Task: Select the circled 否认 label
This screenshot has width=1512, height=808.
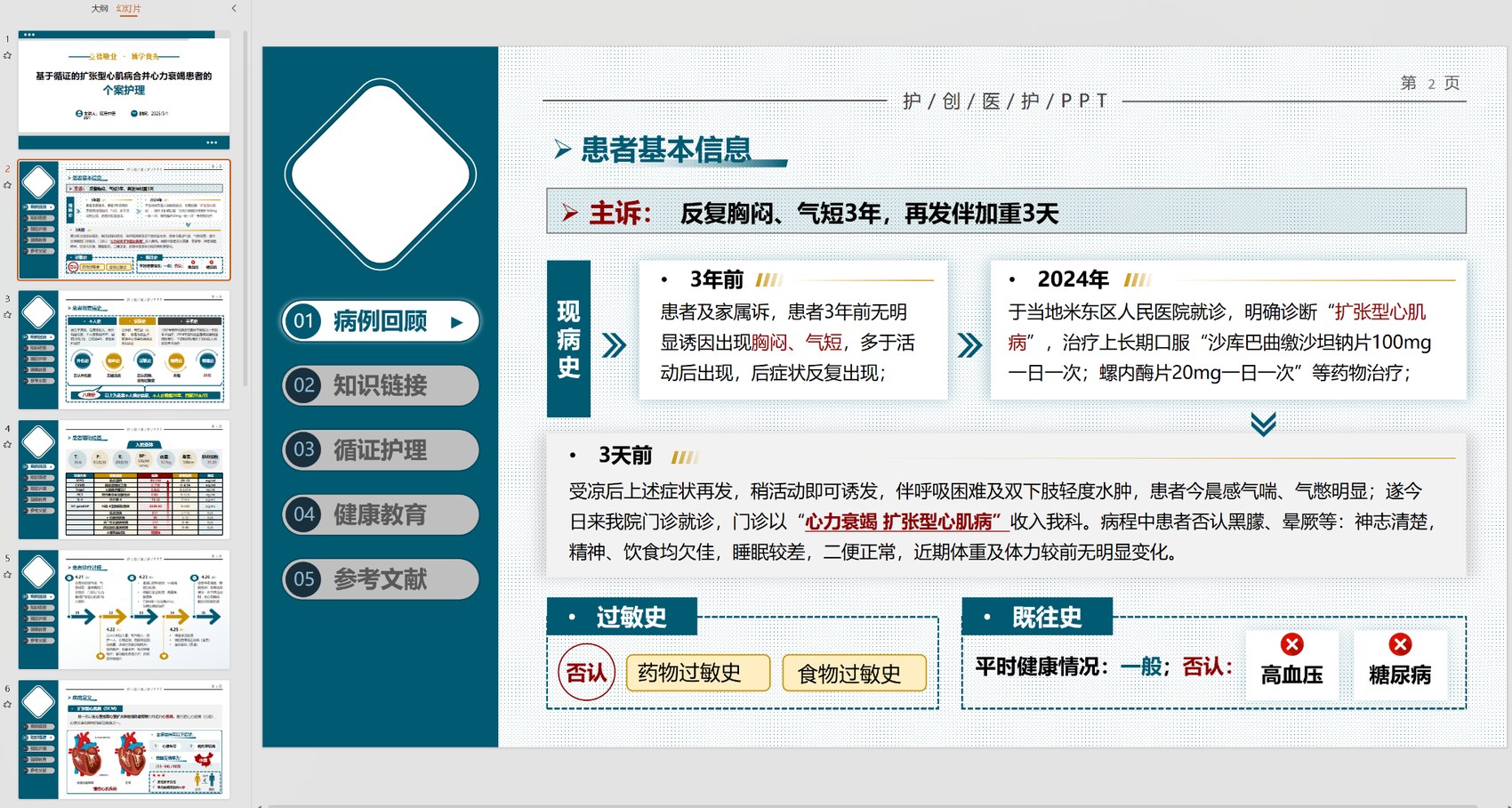Action: pos(586,672)
